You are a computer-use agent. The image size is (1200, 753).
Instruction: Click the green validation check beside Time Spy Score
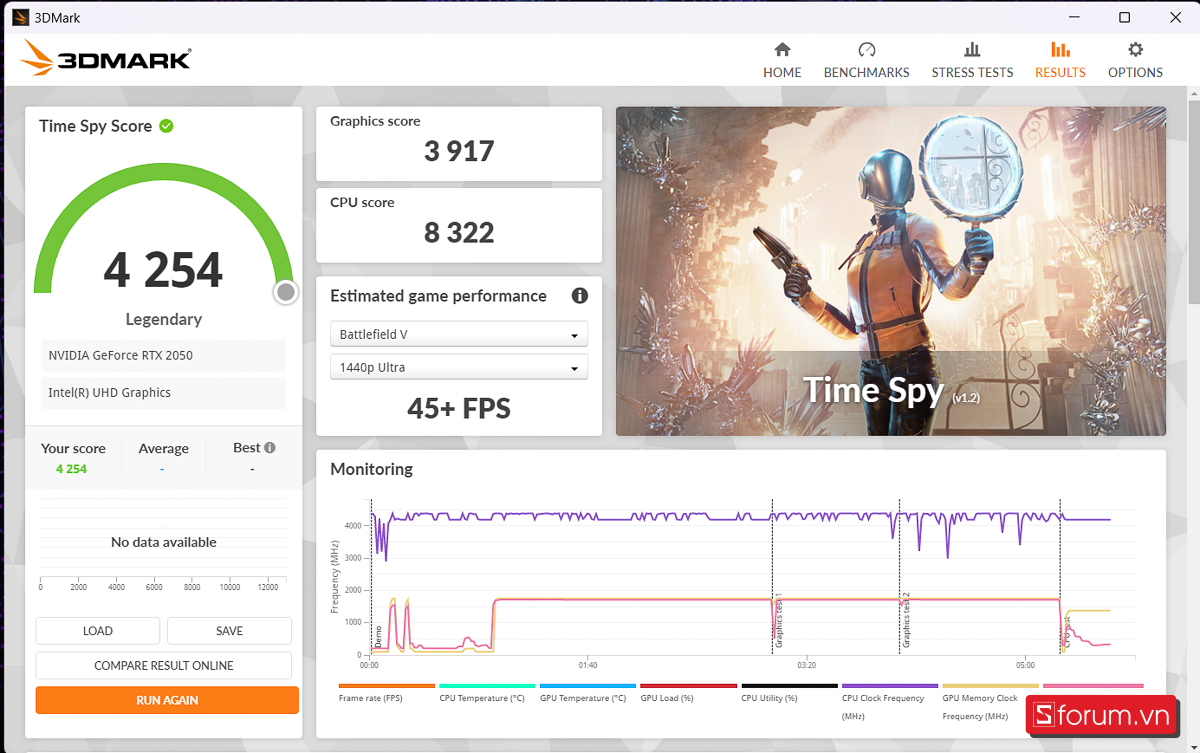(x=166, y=126)
